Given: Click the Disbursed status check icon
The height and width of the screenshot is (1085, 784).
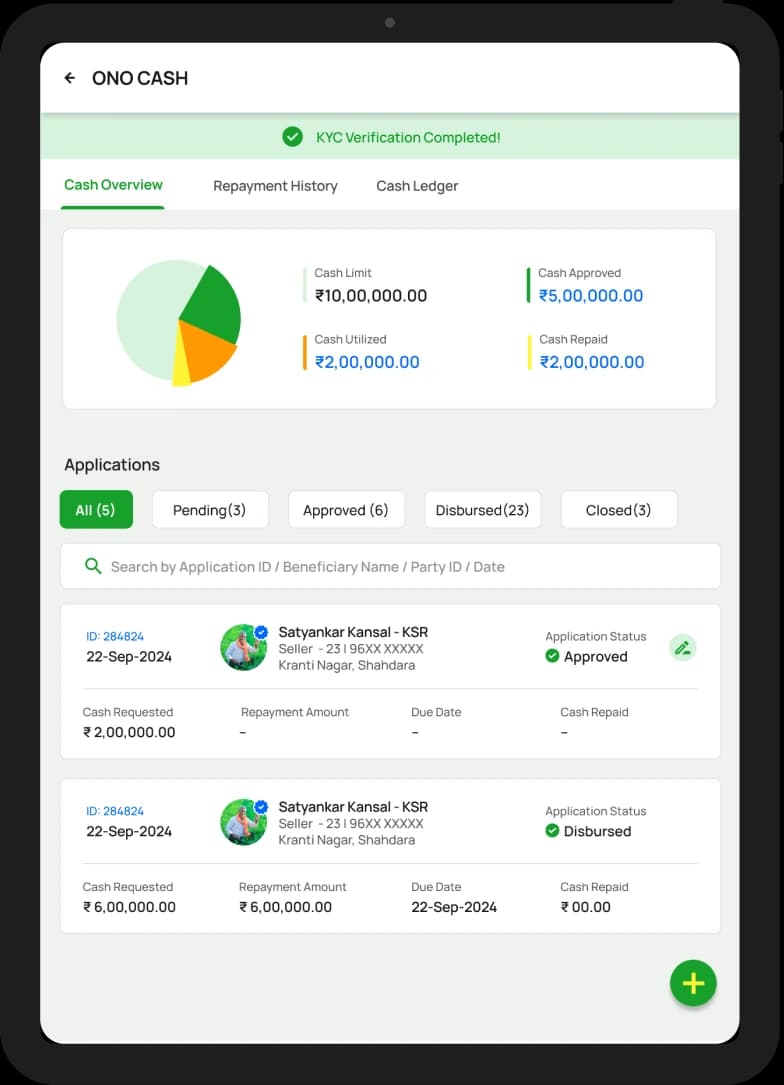Looking at the screenshot, I should coord(552,830).
